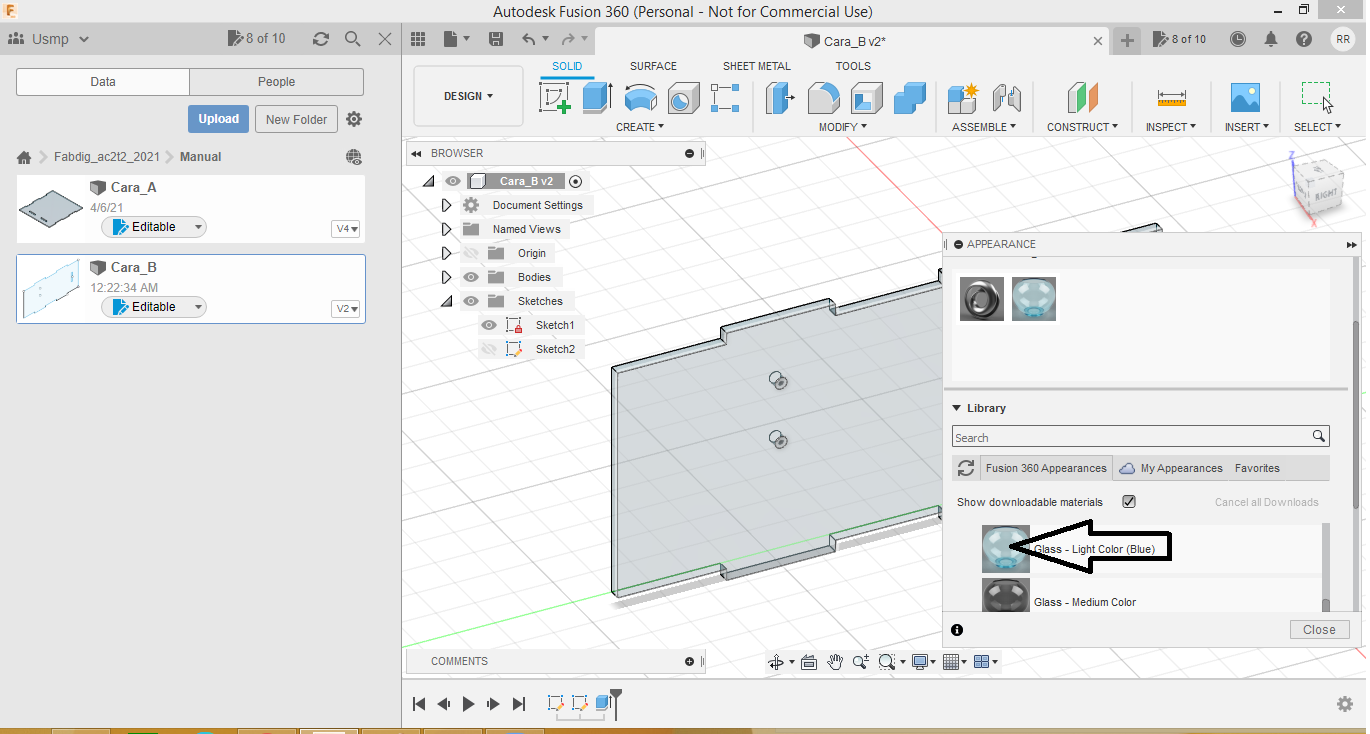
Task: Expand the Document Settings tree node
Action: [x=447, y=205]
